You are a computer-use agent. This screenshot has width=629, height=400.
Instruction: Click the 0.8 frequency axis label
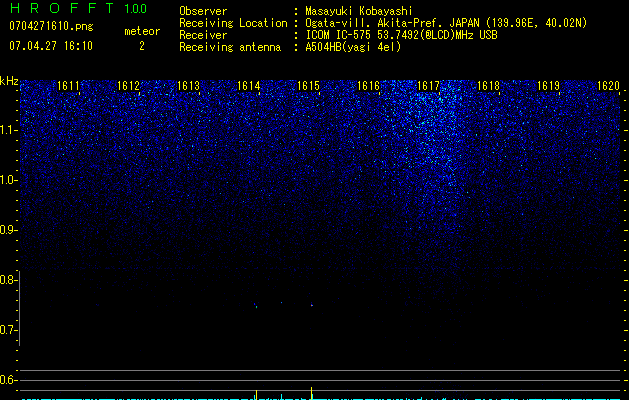coord(8,280)
